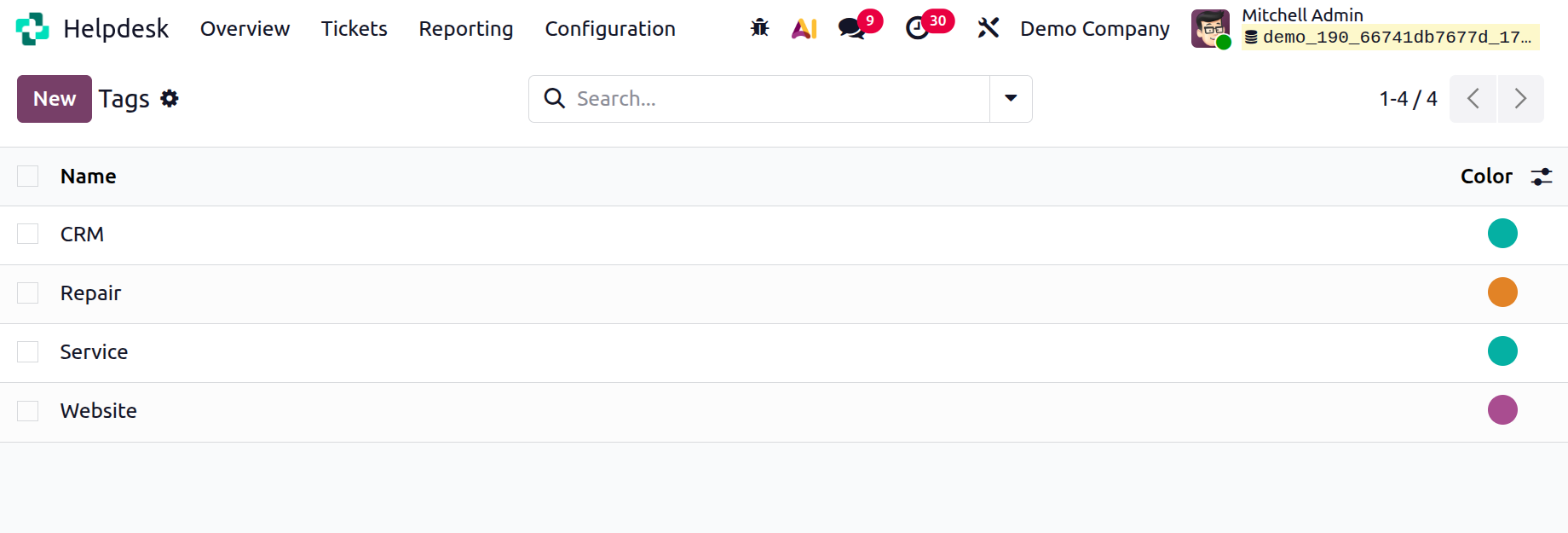The height and width of the screenshot is (533, 1568).
Task: Open the Configuration menu
Action: coord(610,29)
